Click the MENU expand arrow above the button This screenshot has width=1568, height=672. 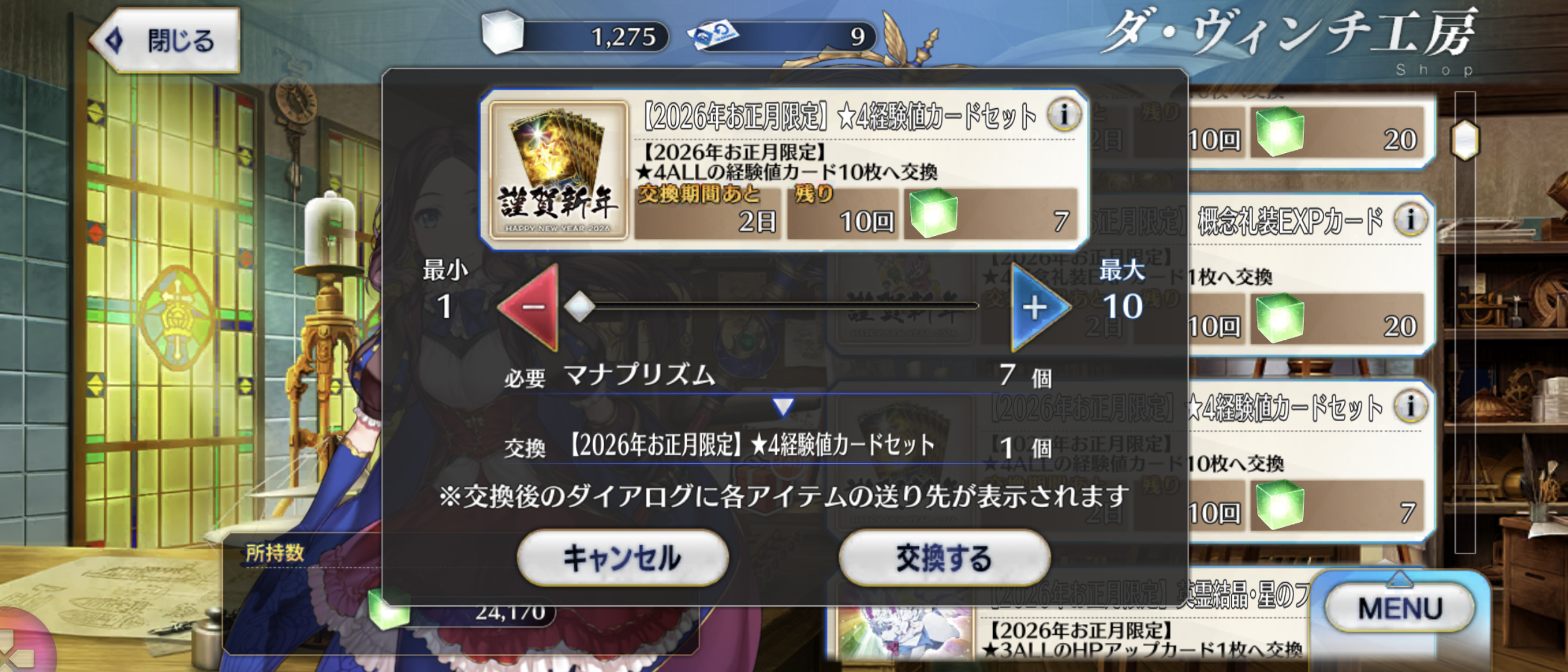click(x=1400, y=579)
